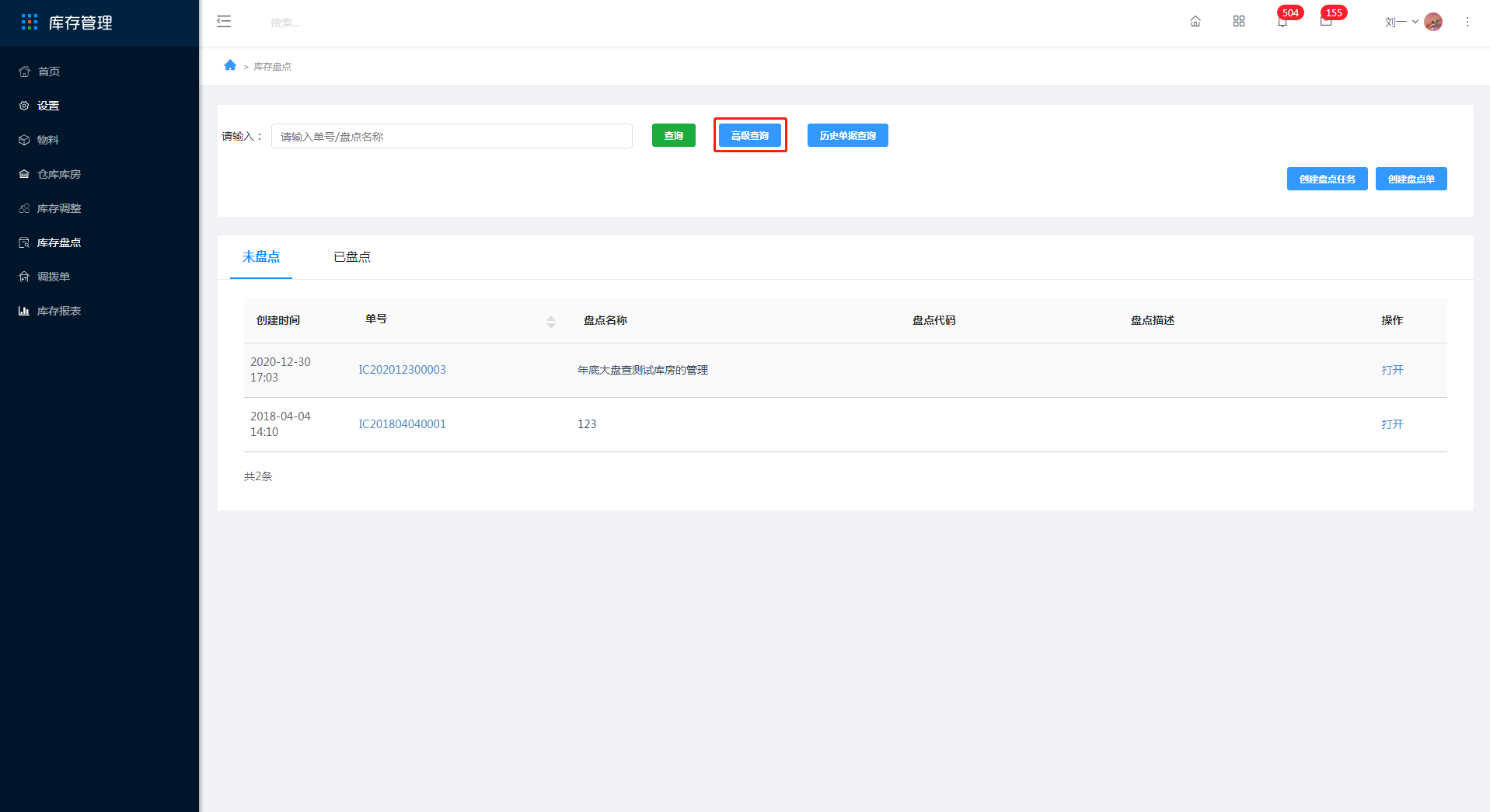Click the 库存盘点 breadcrumb text

(272, 67)
